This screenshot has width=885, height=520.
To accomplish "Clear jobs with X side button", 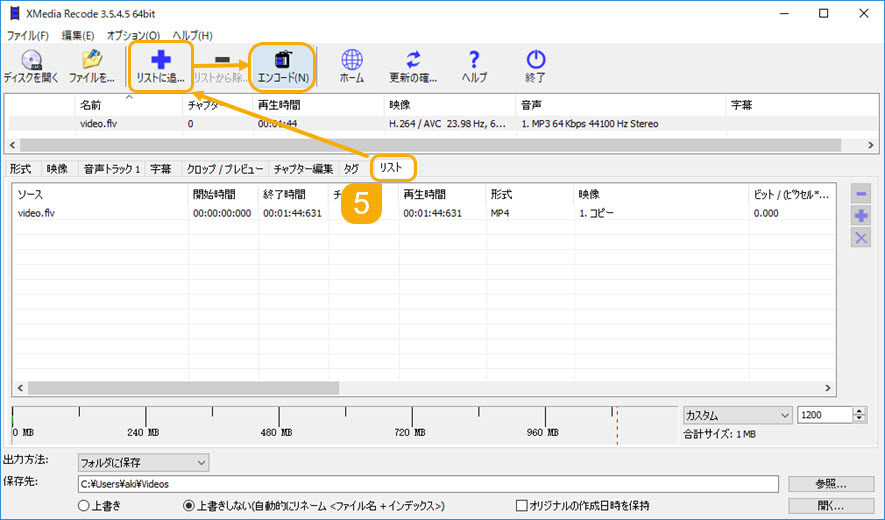I will click(x=861, y=238).
